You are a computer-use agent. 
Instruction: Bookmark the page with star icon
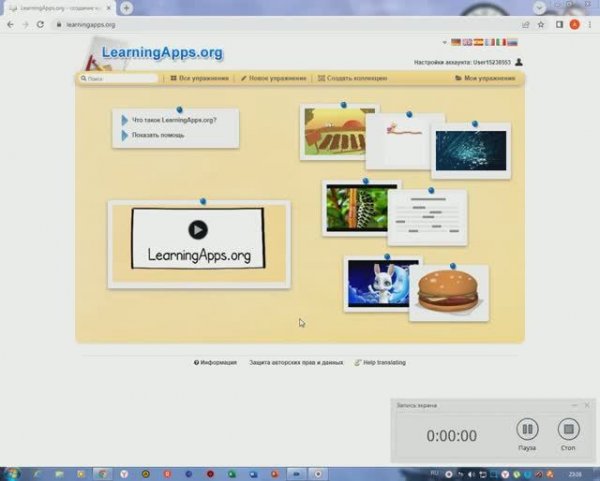[x=541, y=24]
